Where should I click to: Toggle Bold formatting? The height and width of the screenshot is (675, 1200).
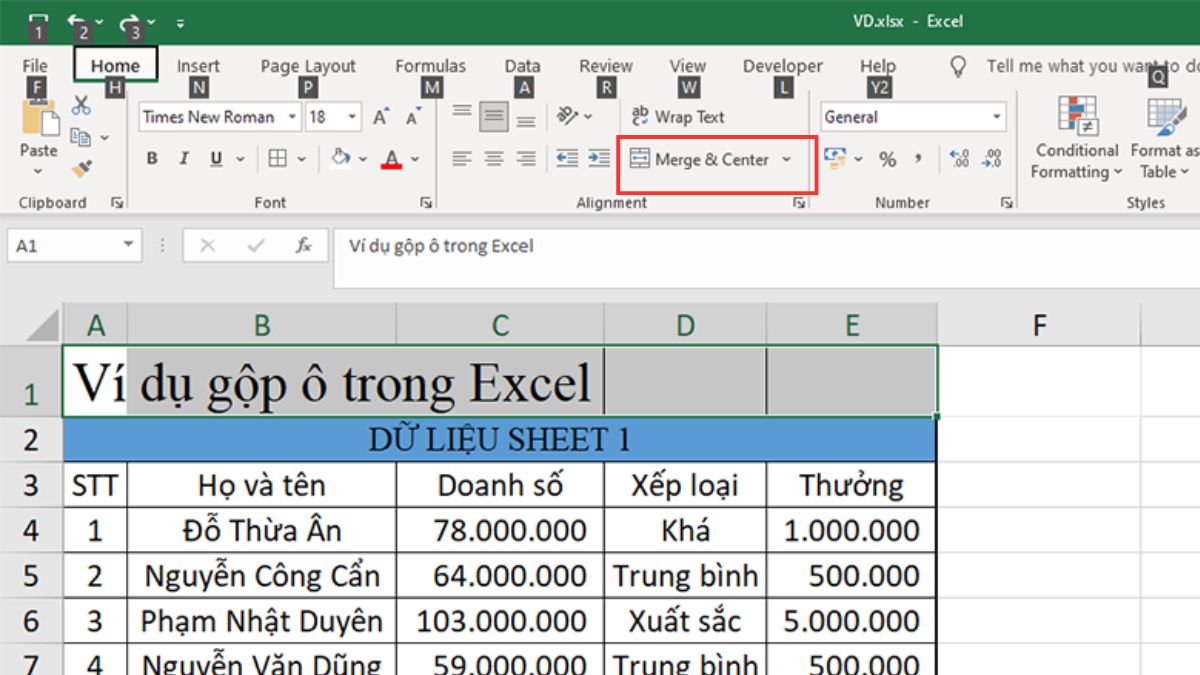point(152,158)
